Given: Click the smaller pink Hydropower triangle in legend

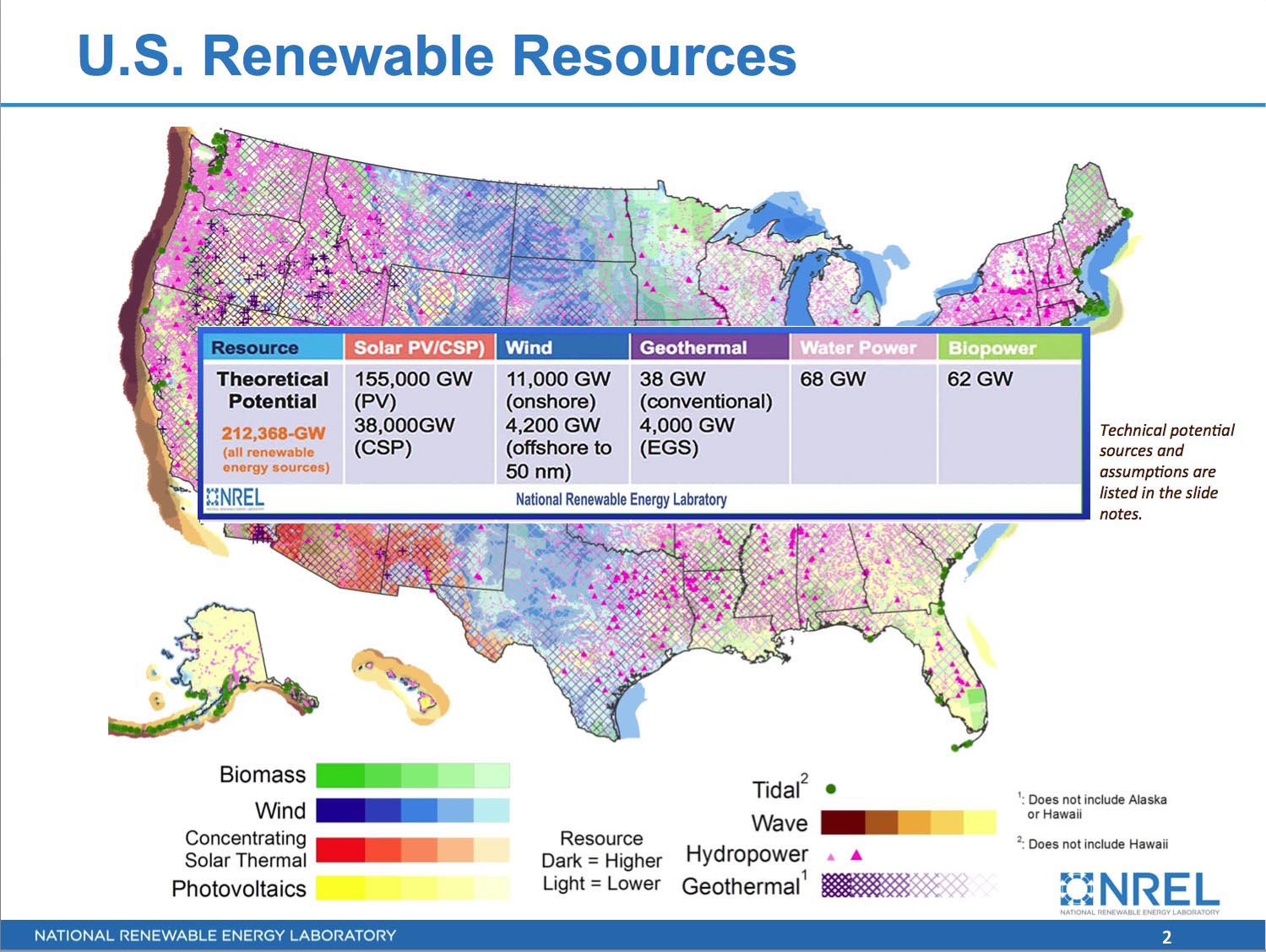Looking at the screenshot, I should 831,856.
